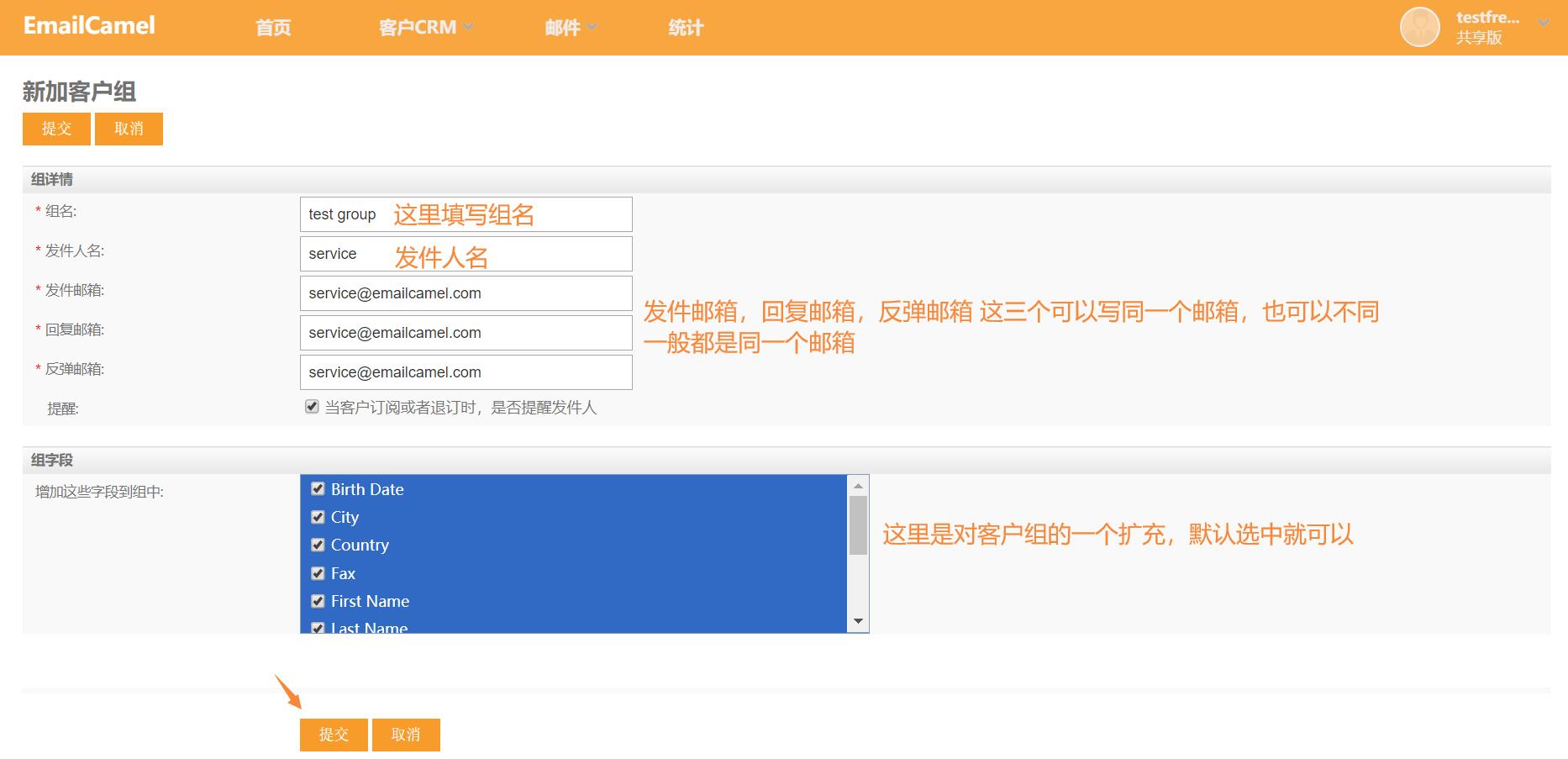This screenshot has width=1568, height=759.
Task: Uncheck the City field checkbox
Action: [x=318, y=517]
